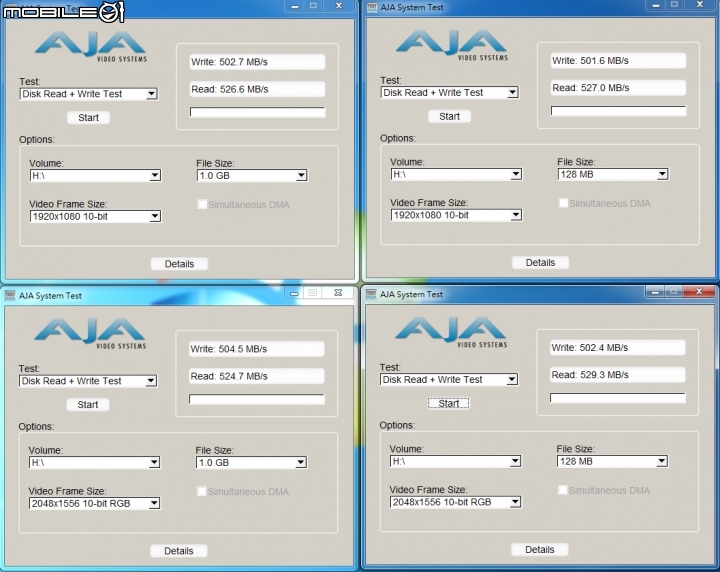Open the 1920x1080 10-bit dropdown in the Write 501.6 window

[456, 215]
